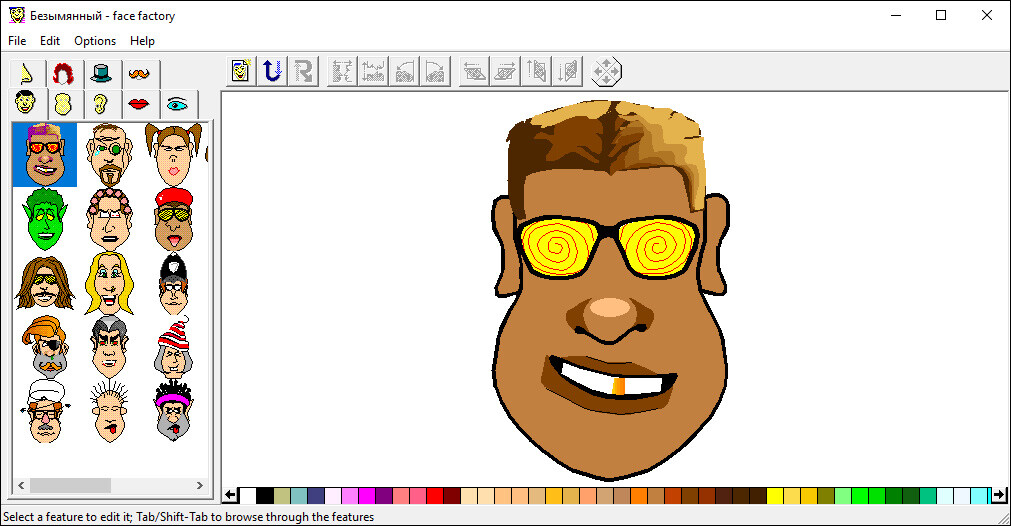
Task: Pick the red beret face preset
Action: [173, 219]
